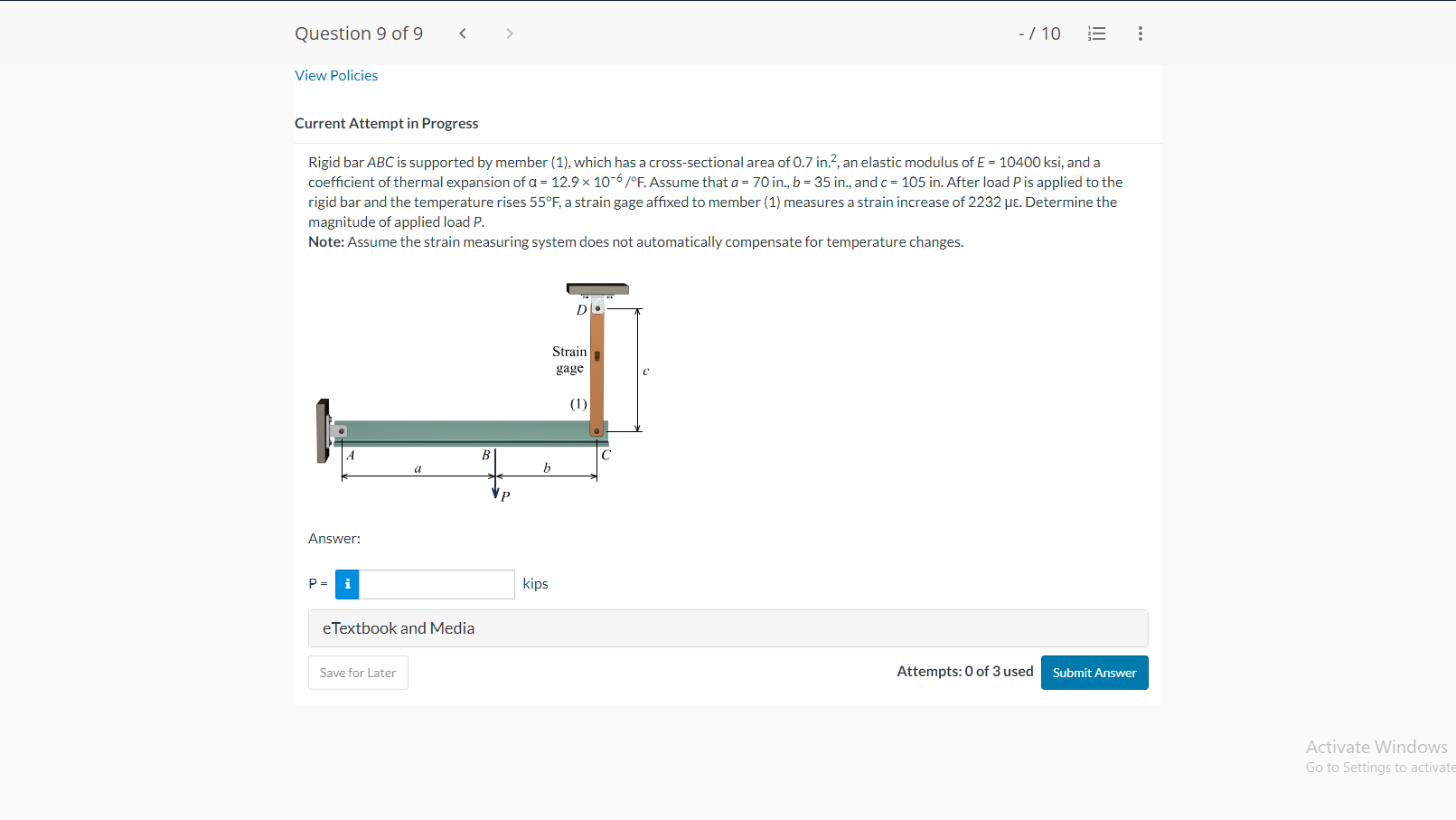The image size is (1456, 820).
Task: Select the next question chevron
Action: (509, 33)
